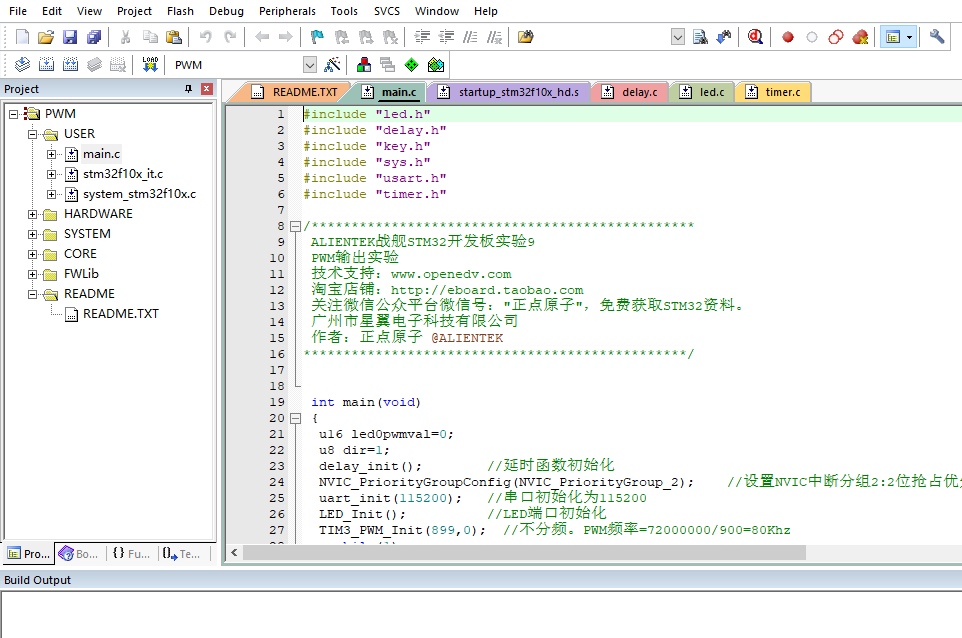Fold the comment block at line 8
The image size is (962, 638).
pos(295,226)
